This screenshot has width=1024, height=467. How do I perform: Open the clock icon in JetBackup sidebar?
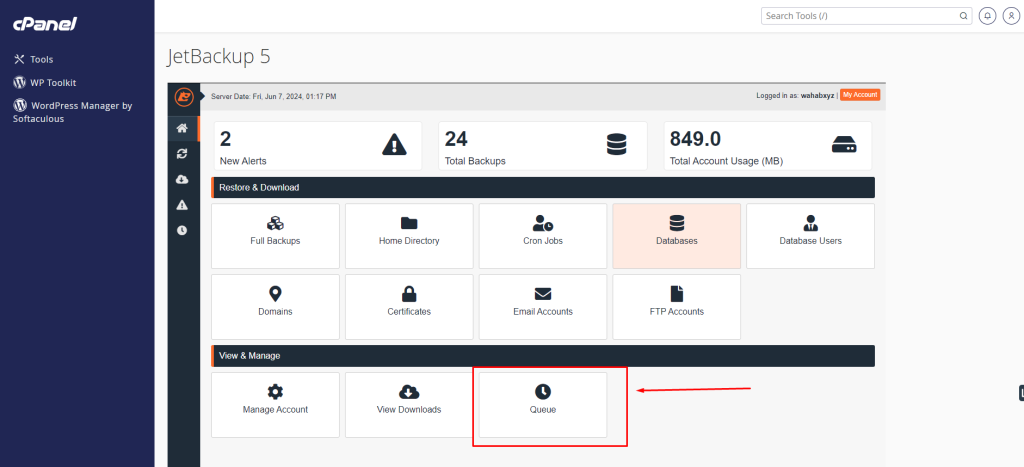(182, 230)
